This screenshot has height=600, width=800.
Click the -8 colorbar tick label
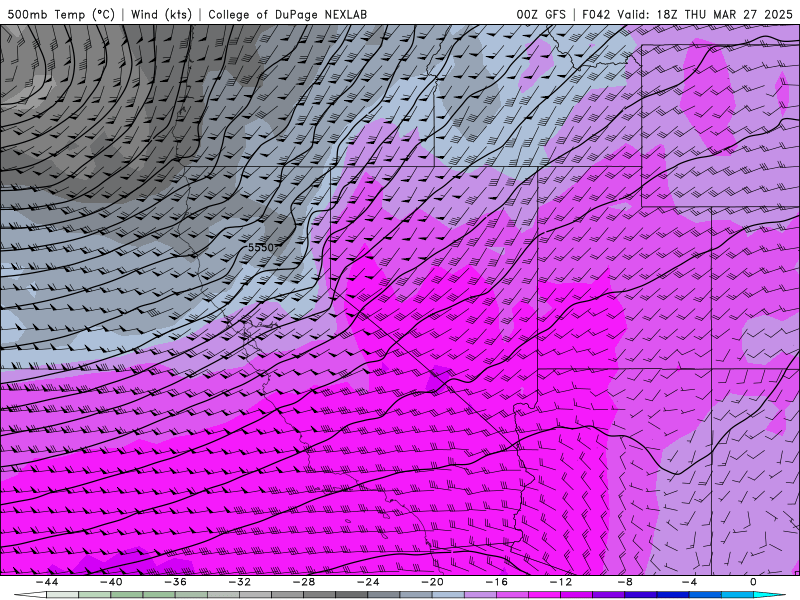(x=625, y=582)
